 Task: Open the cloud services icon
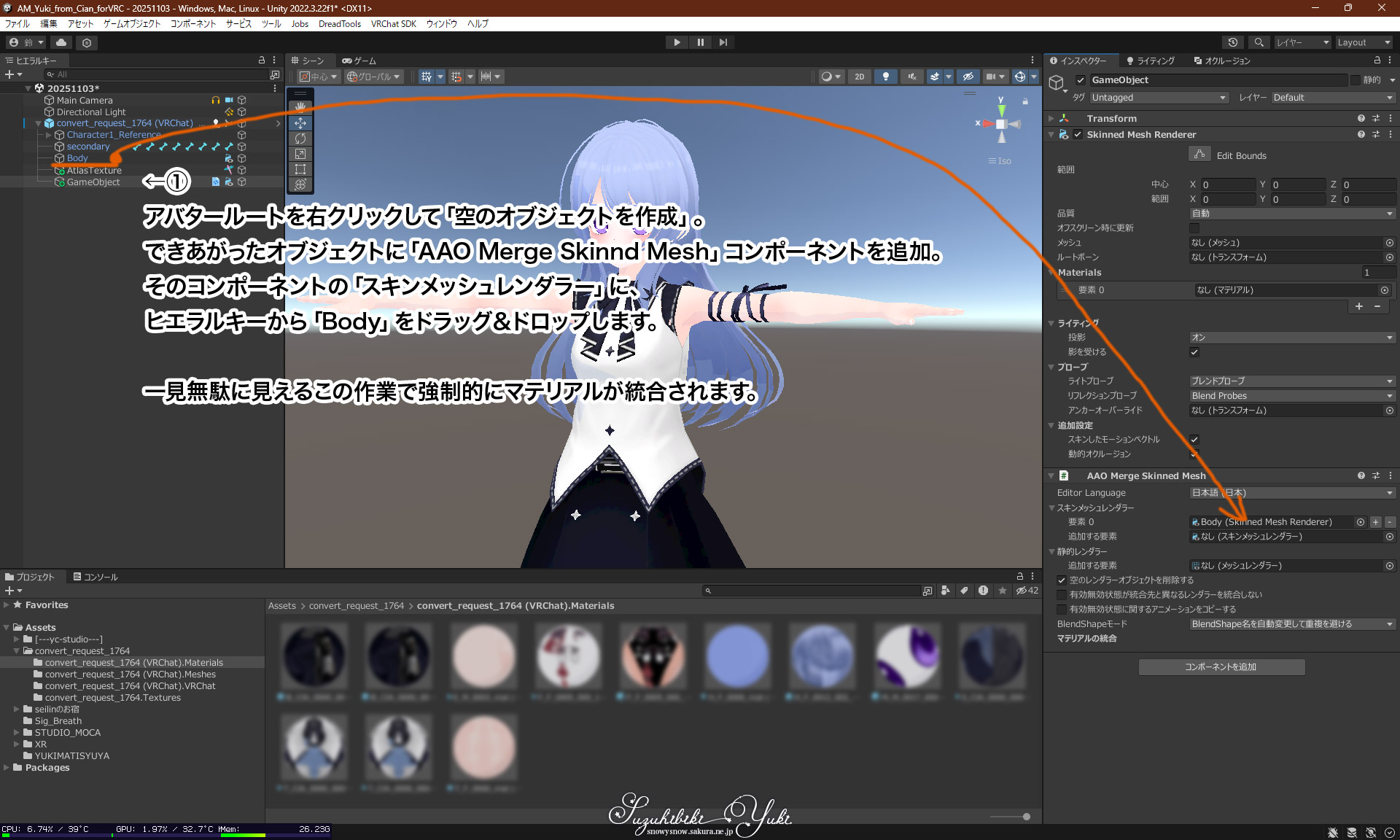tap(61, 43)
